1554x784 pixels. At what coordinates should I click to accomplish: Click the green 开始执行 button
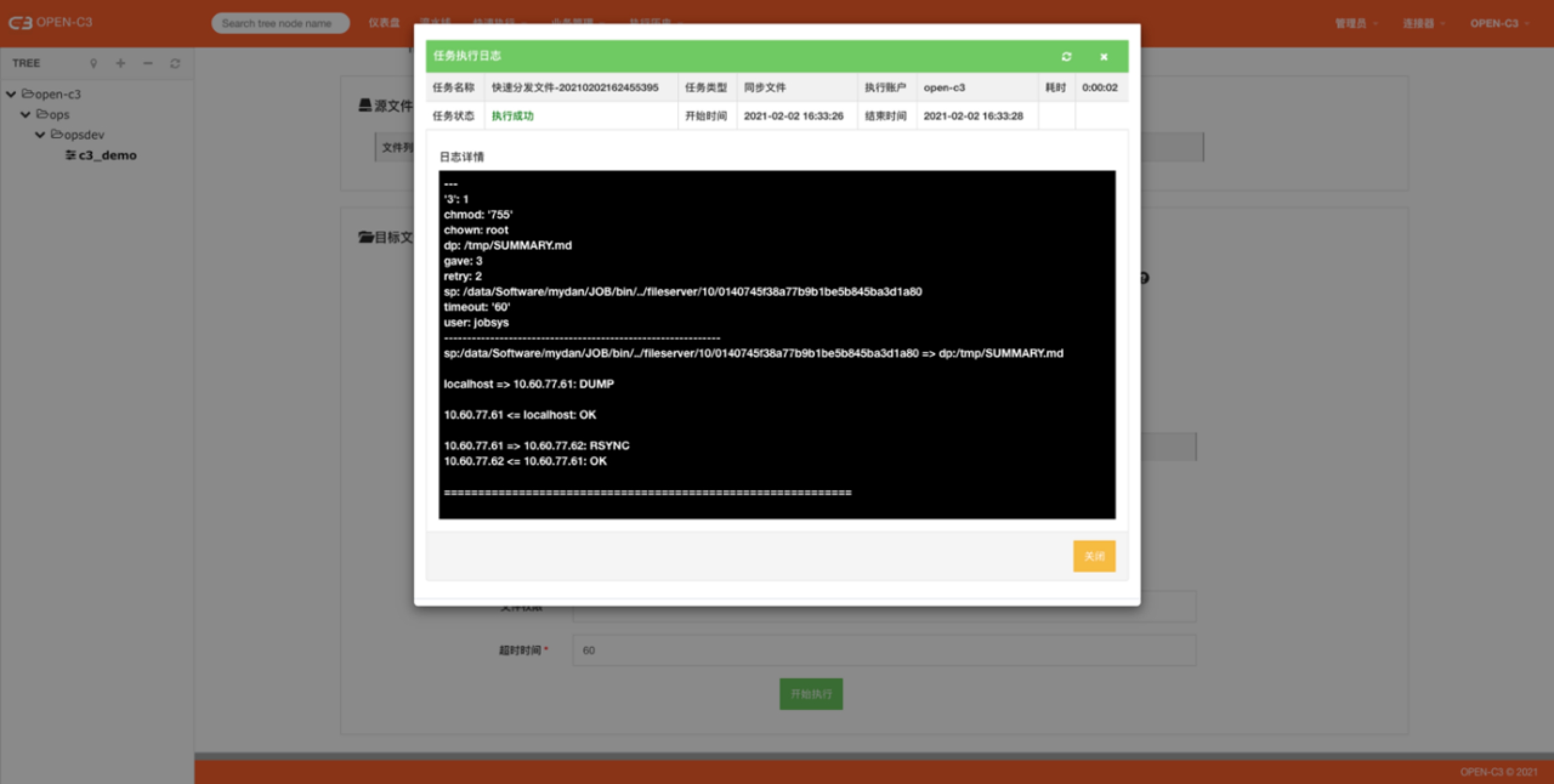[810, 694]
